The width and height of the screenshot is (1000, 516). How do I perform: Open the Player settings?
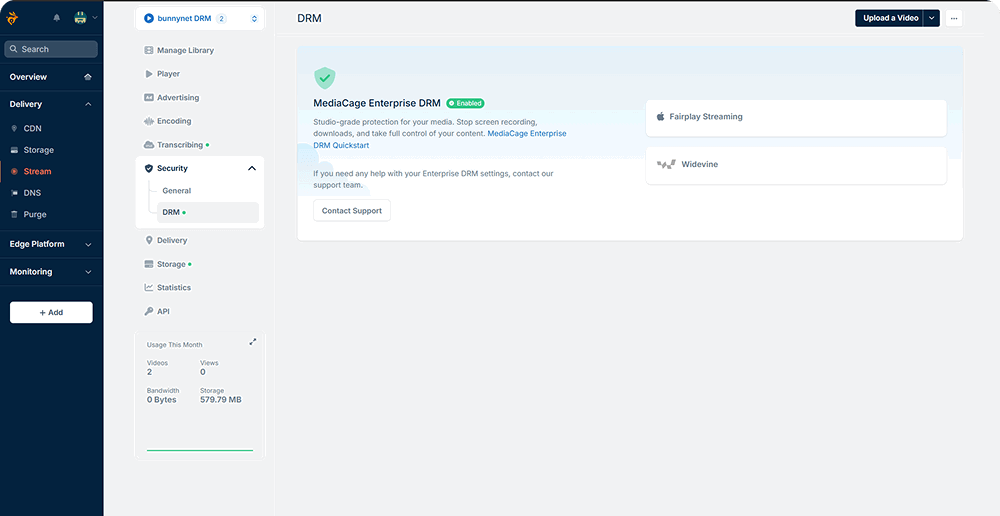click(x=168, y=74)
